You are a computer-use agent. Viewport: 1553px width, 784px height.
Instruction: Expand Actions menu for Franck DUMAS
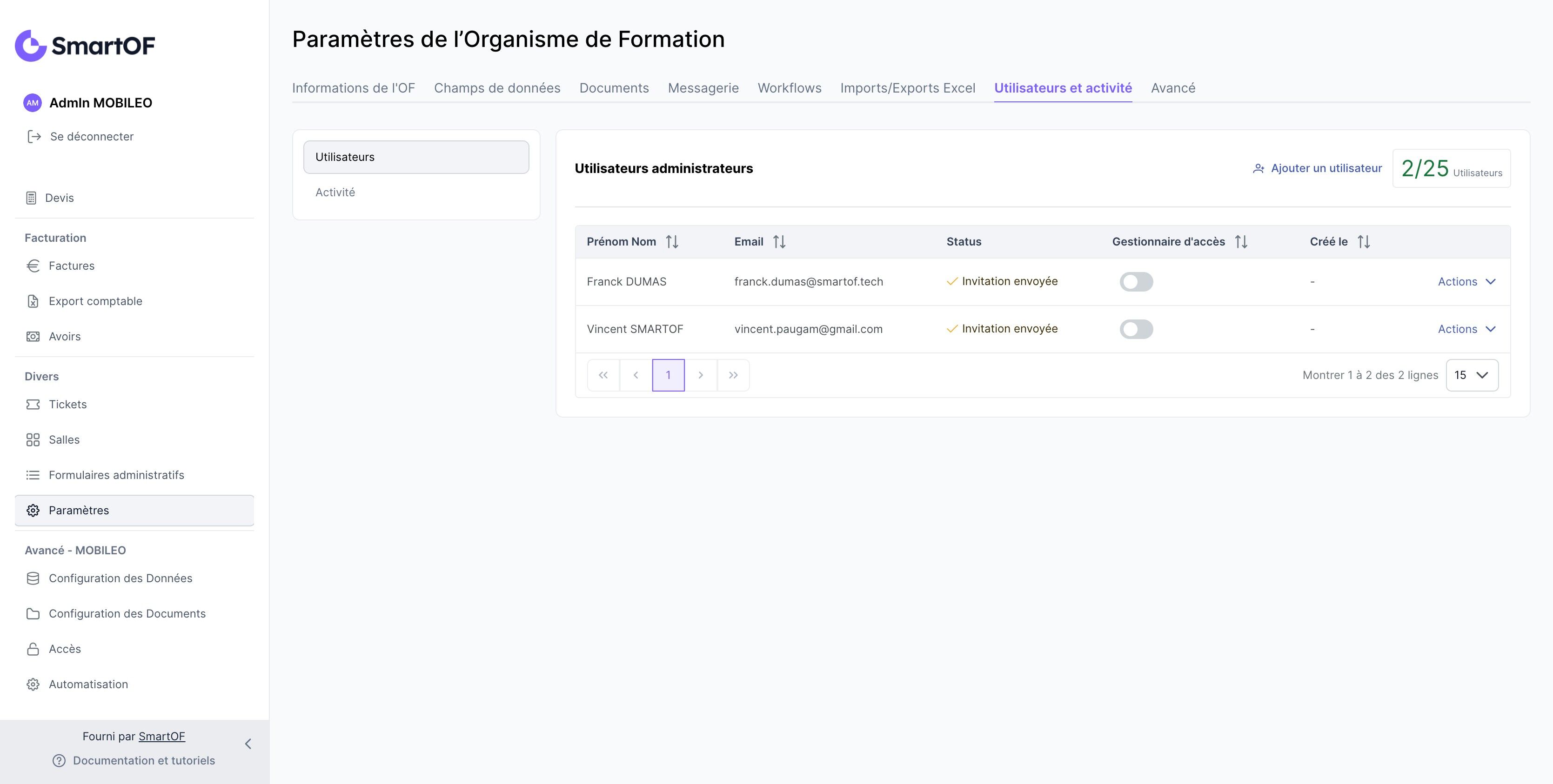[1466, 282]
